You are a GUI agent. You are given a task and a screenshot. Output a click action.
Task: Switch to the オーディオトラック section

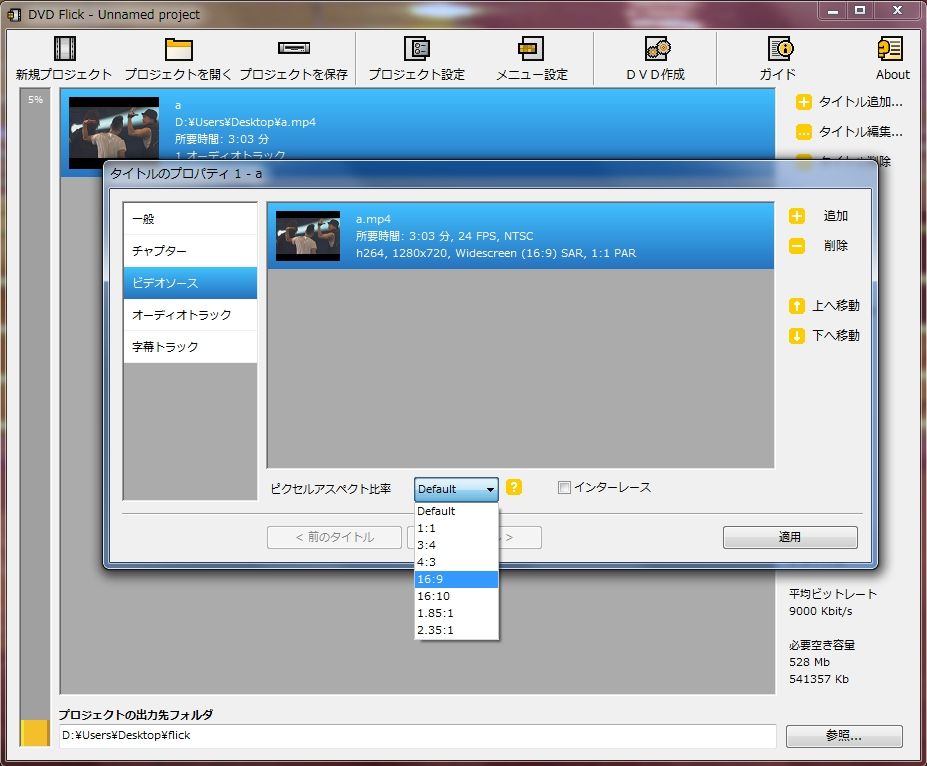tap(190, 315)
